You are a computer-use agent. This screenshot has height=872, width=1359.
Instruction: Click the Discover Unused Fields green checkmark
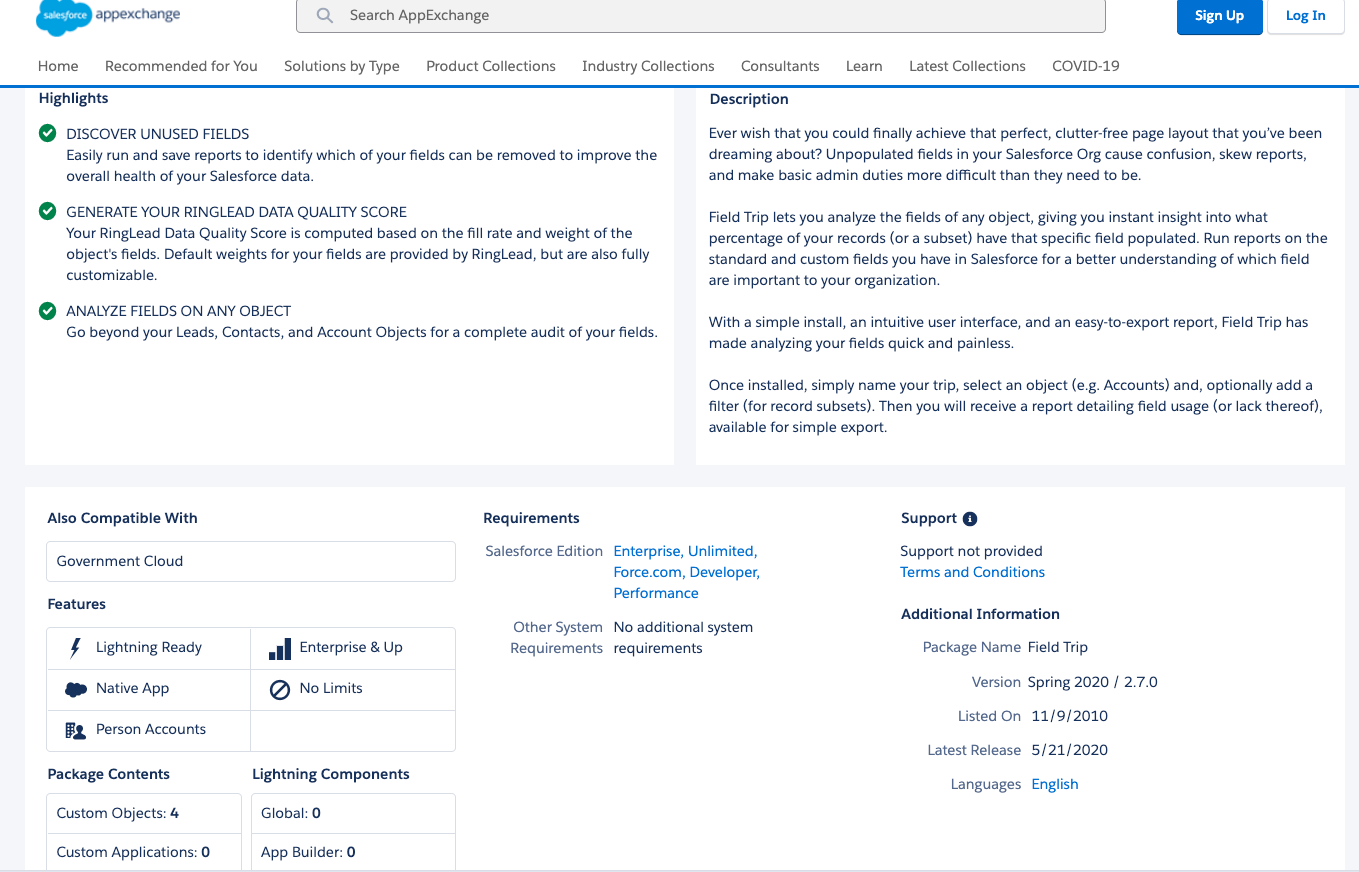tap(47, 133)
